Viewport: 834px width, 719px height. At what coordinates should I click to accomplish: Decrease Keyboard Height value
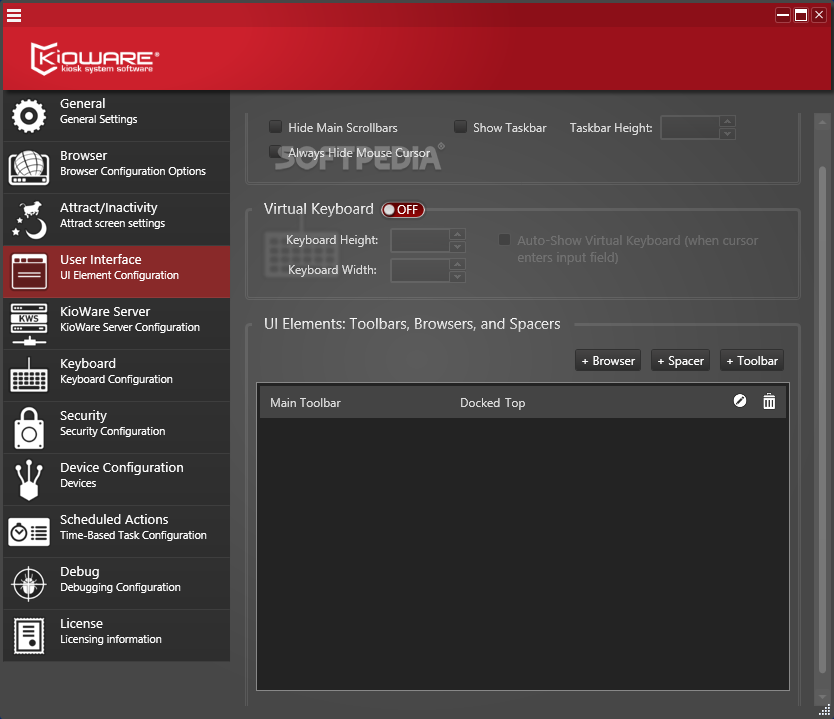point(457,247)
